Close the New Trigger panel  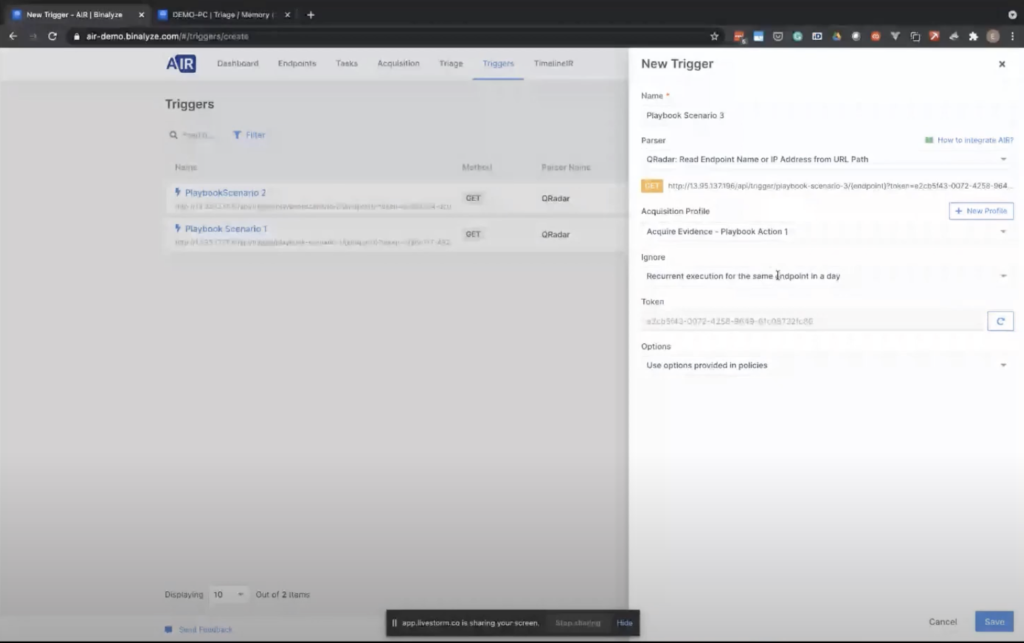[x=1002, y=64]
